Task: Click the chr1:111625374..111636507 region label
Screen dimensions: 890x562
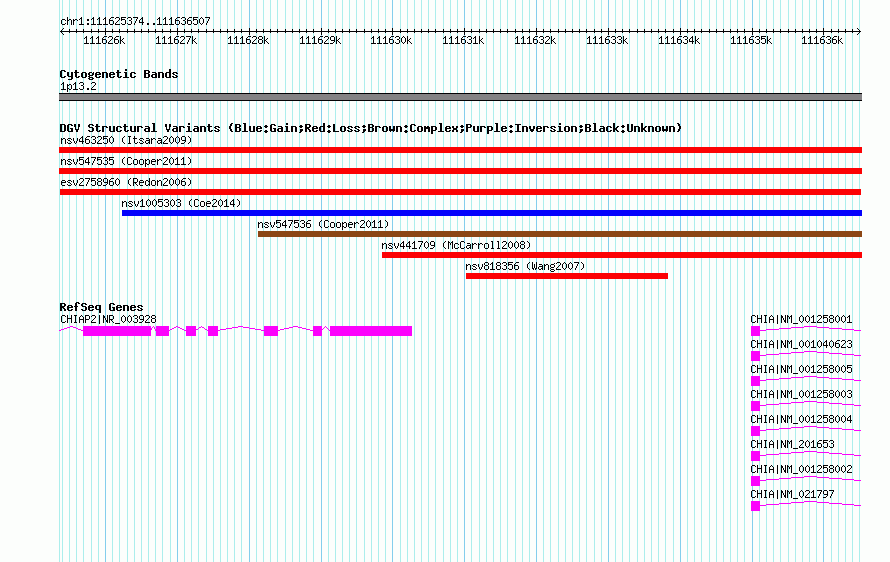Action: pyautogui.click(x=135, y=22)
